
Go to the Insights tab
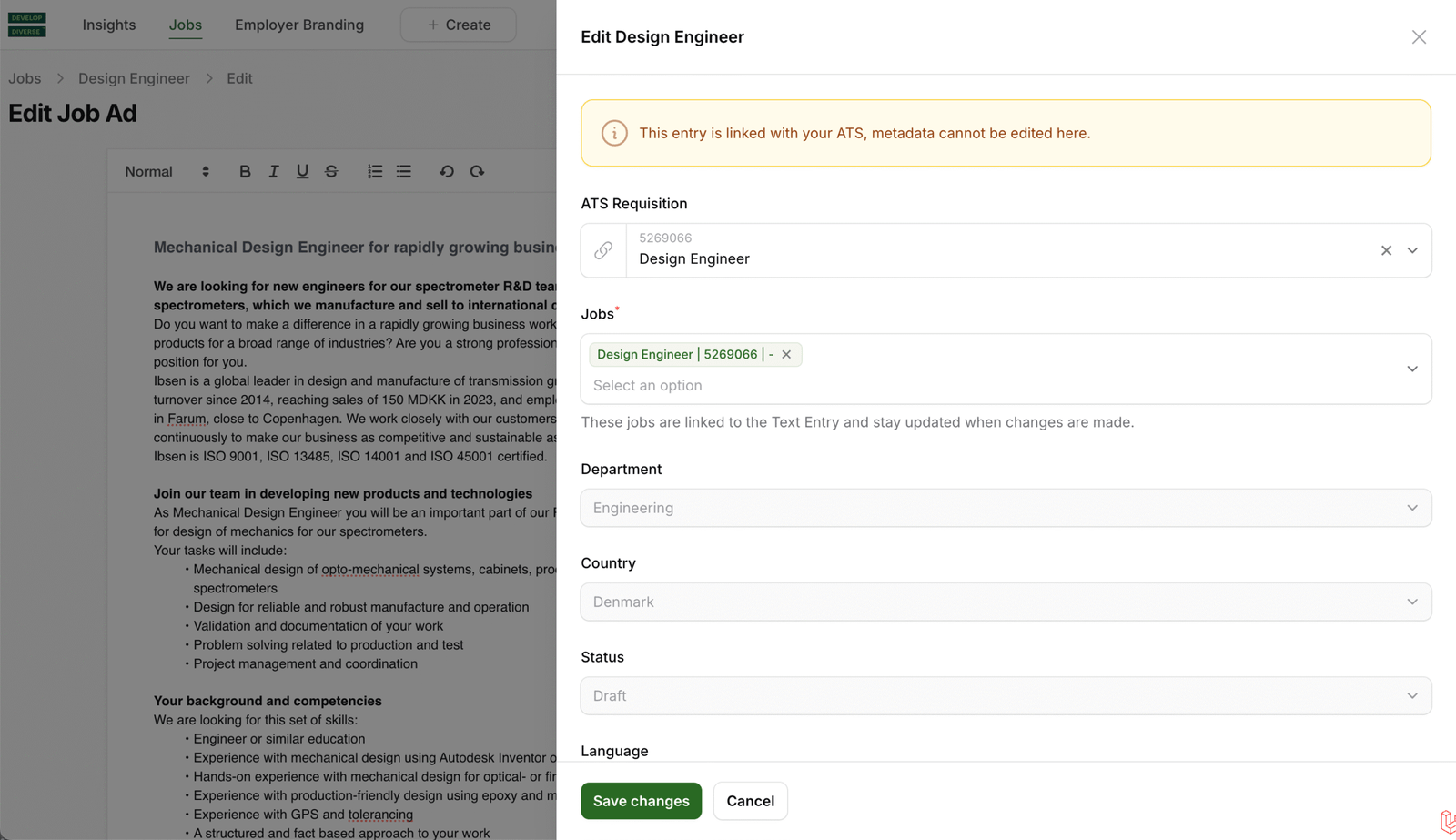(x=109, y=25)
